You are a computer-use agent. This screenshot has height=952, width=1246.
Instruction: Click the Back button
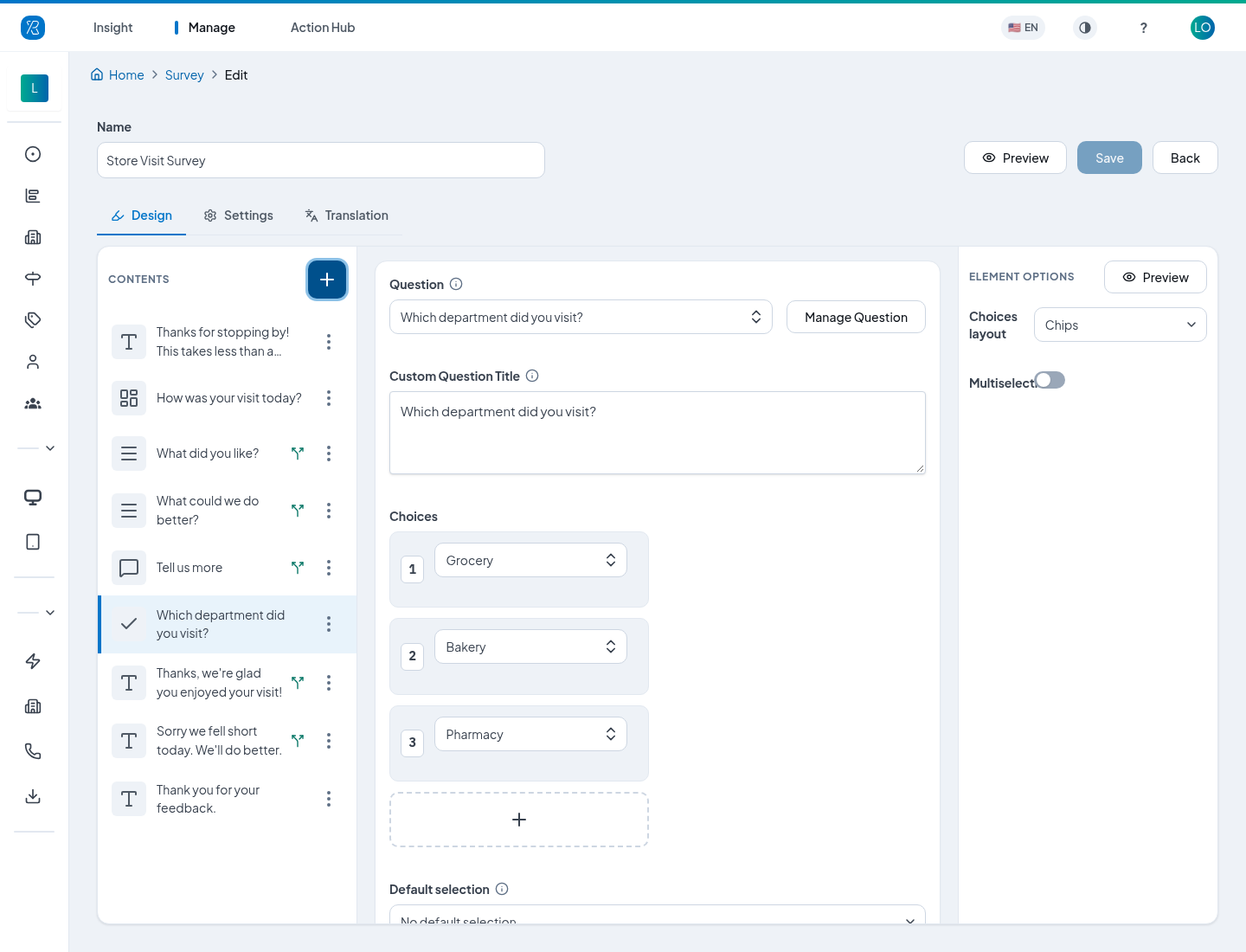click(x=1185, y=158)
